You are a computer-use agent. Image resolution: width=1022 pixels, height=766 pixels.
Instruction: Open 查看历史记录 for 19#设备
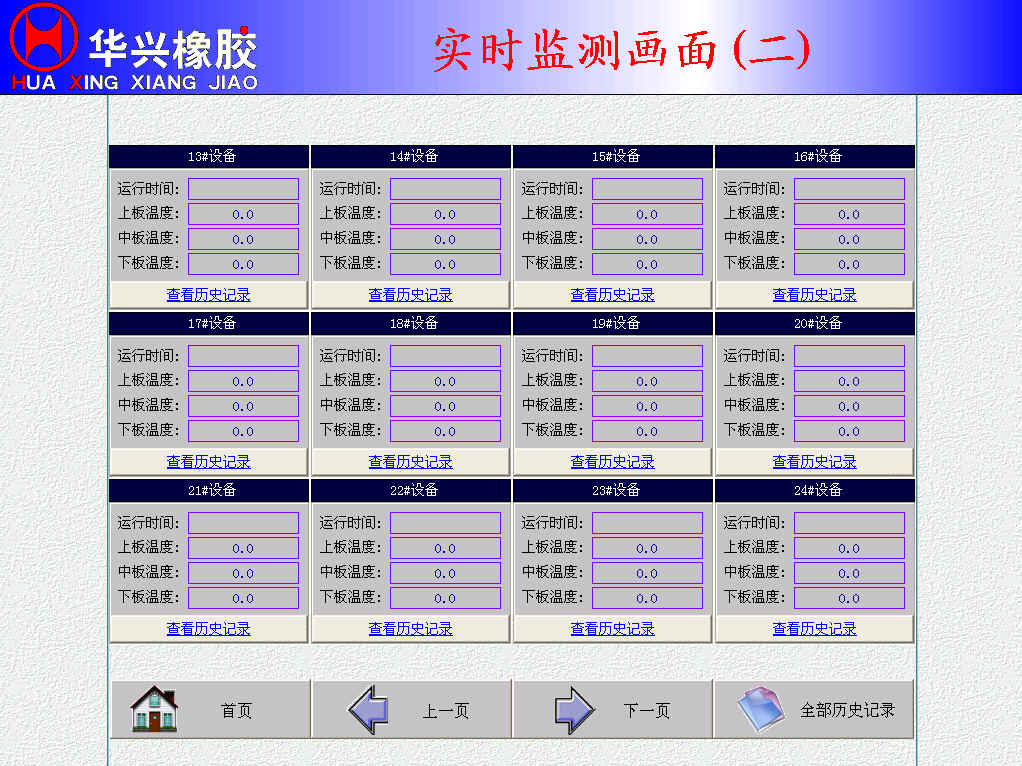tap(613, 462)
